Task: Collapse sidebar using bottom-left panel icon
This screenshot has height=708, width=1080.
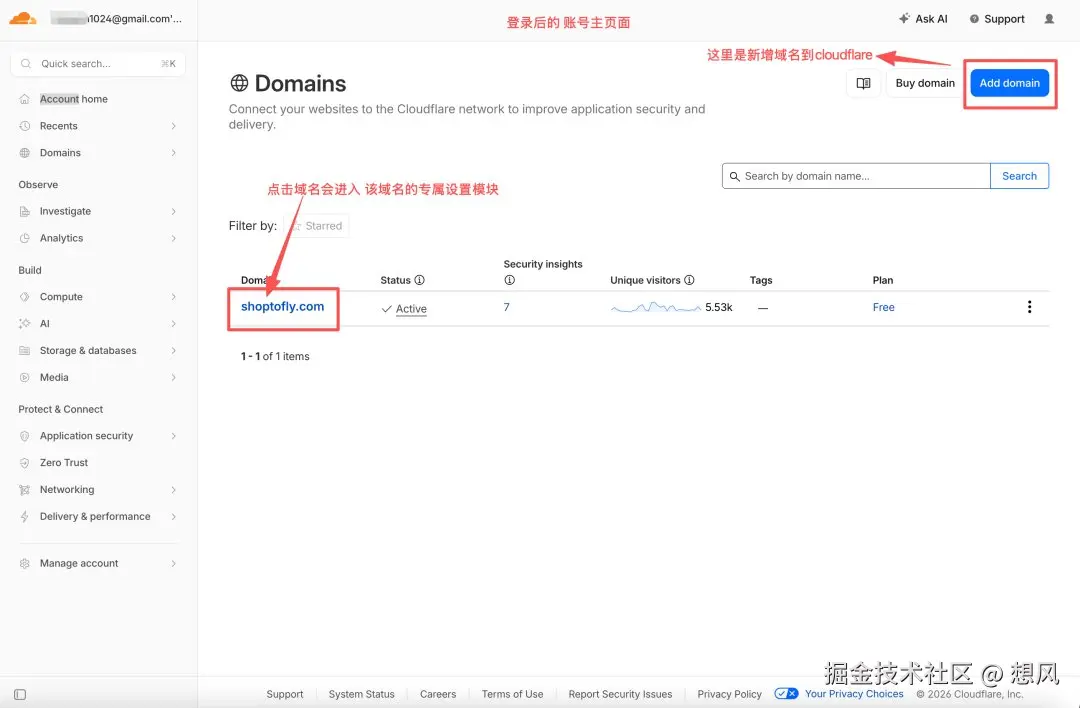Action: point(20,694)
